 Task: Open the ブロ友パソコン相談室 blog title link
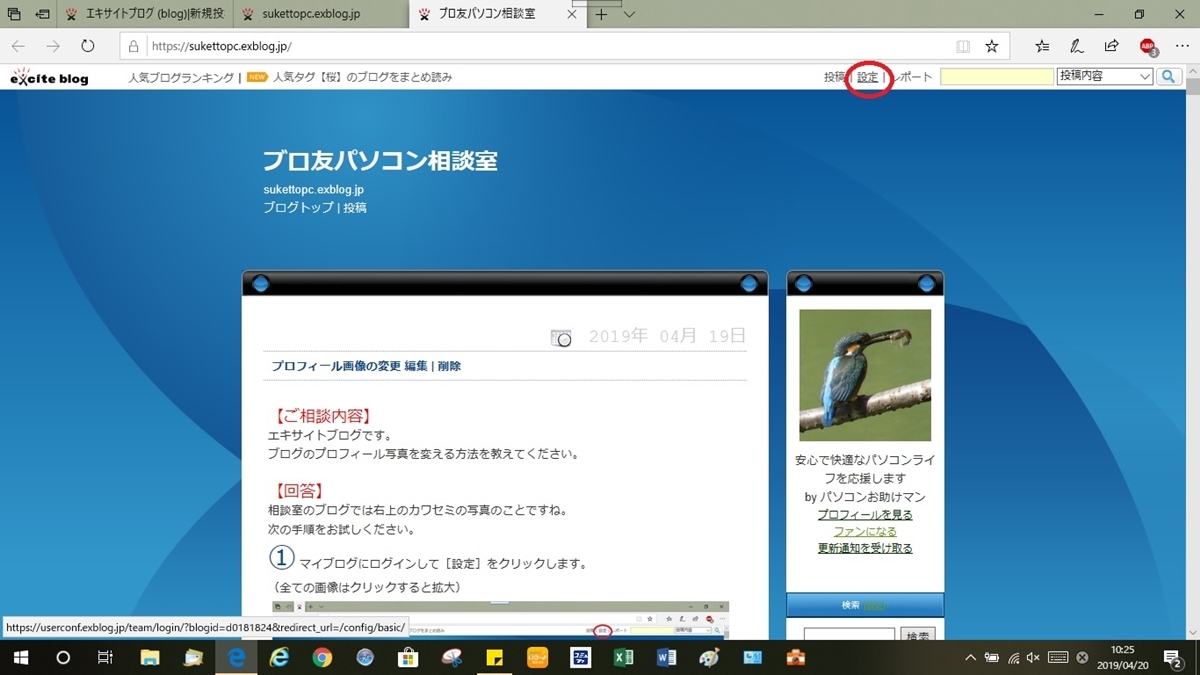380,160
